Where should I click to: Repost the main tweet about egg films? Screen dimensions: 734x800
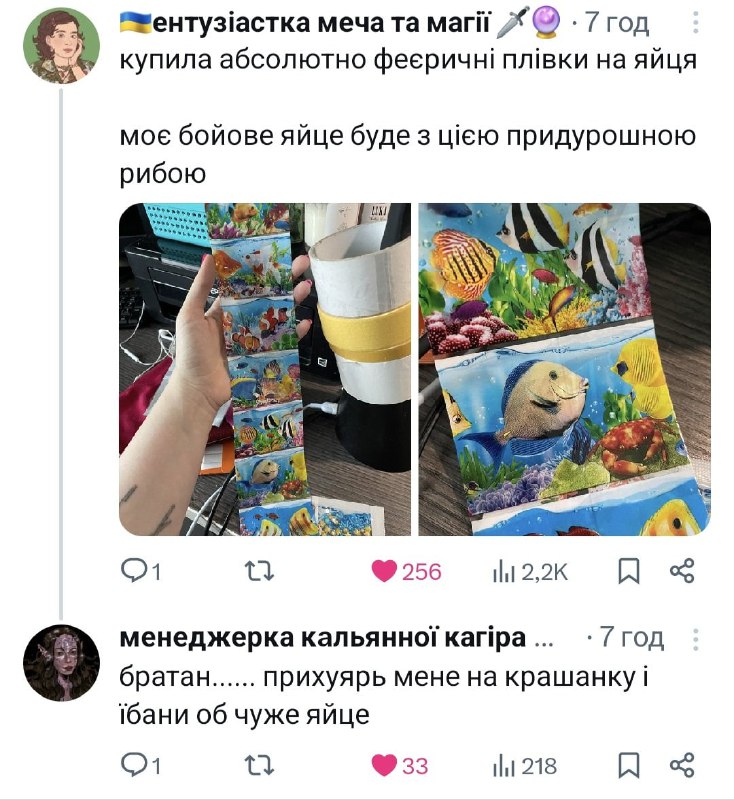coord(260,571)
